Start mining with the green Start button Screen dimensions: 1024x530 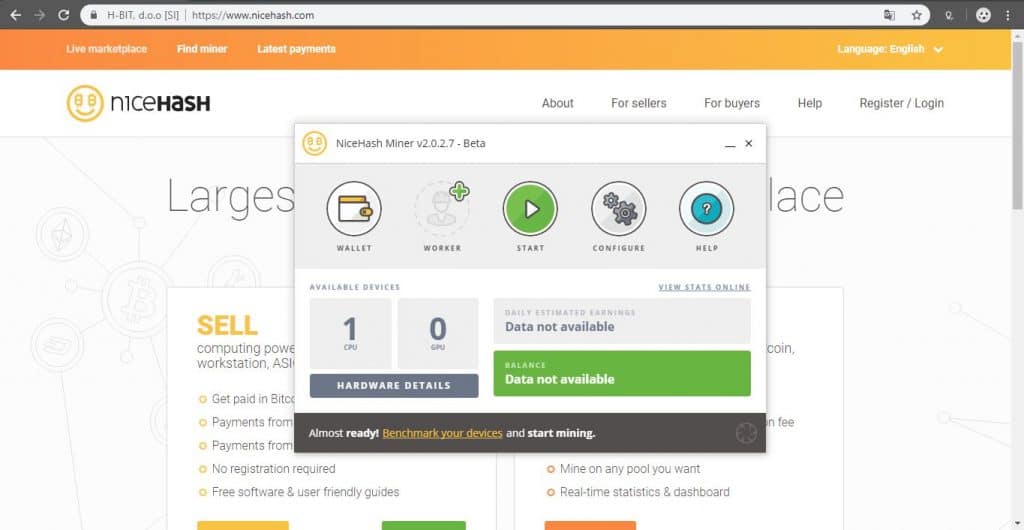tap(530, 209)
